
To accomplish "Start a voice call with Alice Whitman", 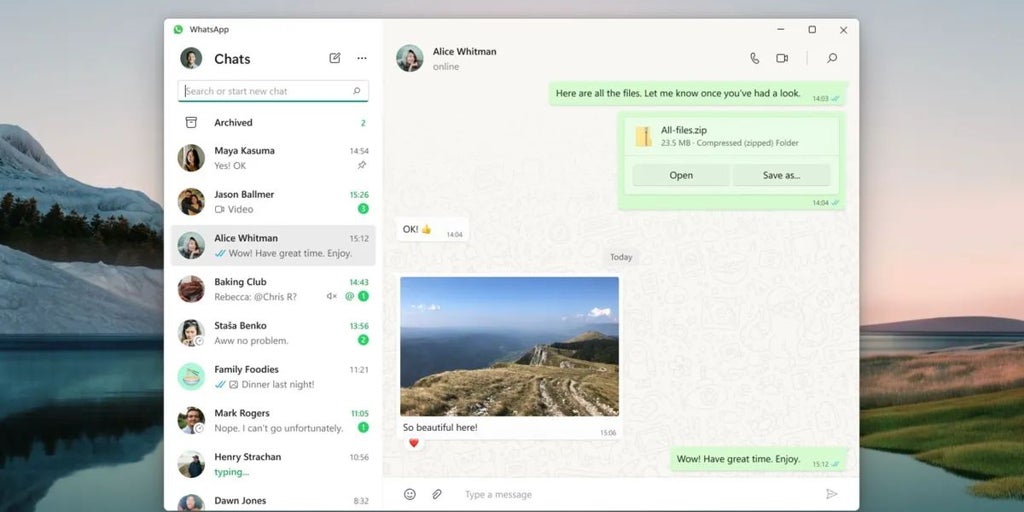I will [x=754, y=58].
